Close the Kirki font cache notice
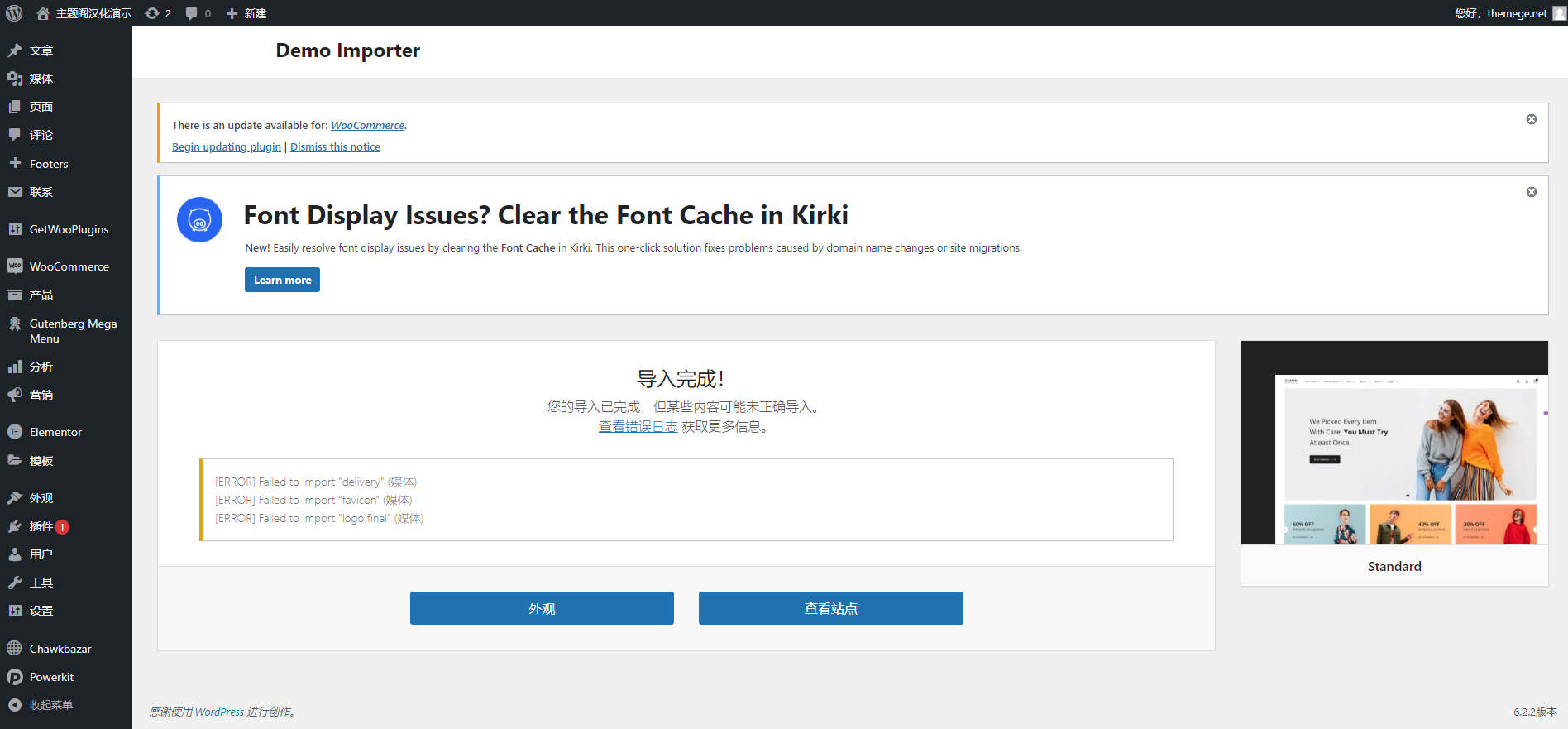This screenshot has height=729, width=1568. [x=1532, y=192]
